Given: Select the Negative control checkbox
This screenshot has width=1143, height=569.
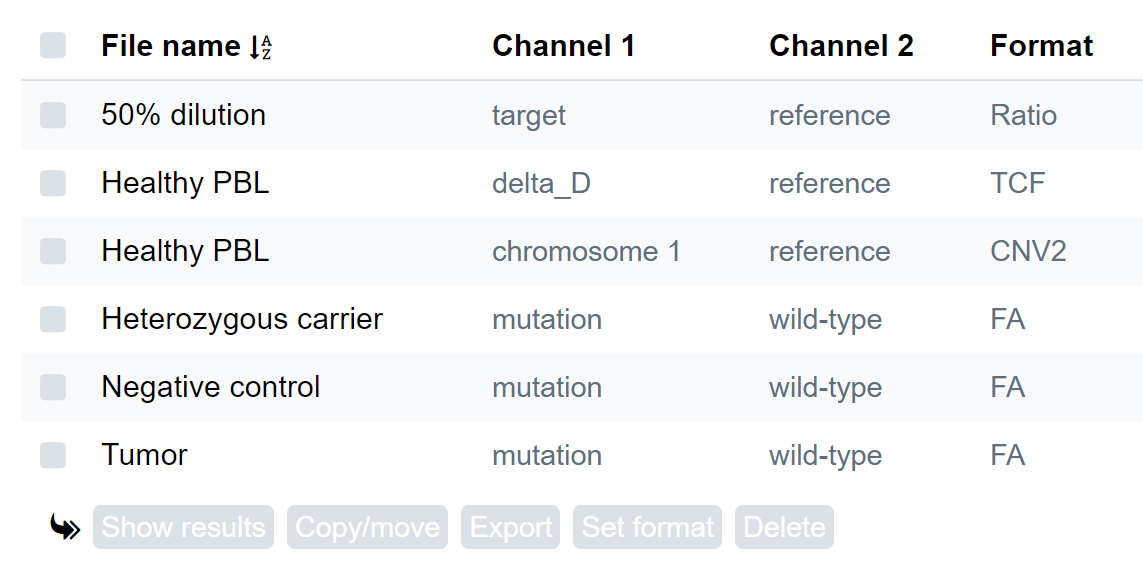Looking at the screenshot, I should point(53,387).
